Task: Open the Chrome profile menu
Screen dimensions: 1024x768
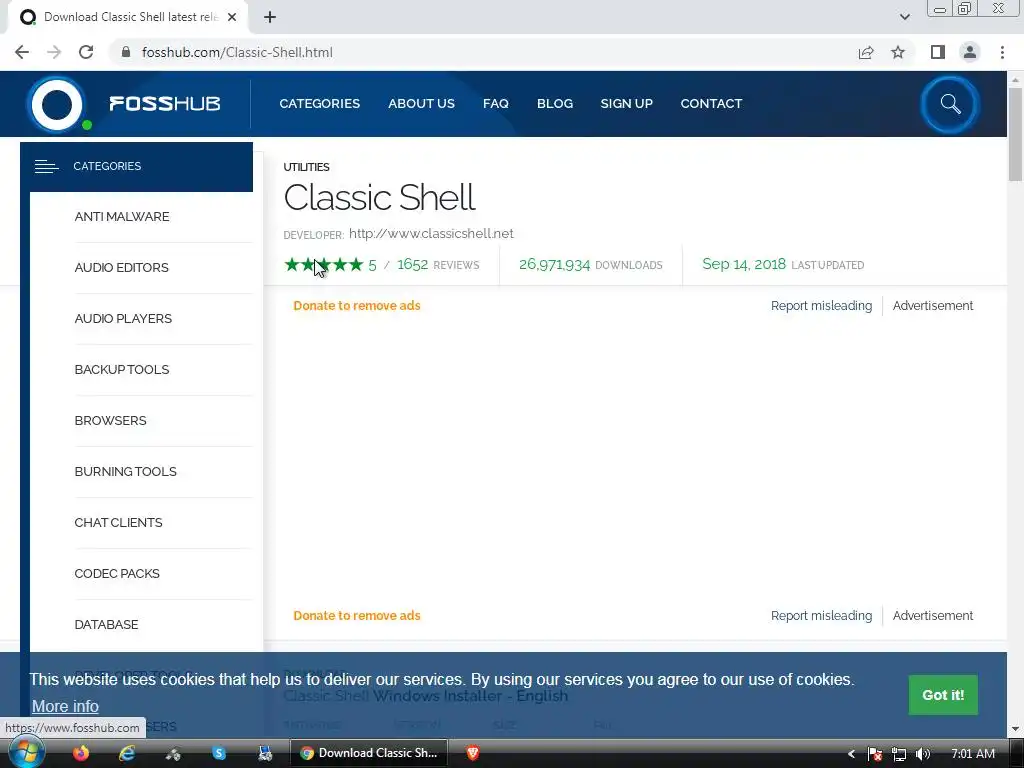Action: pos(970,52)
